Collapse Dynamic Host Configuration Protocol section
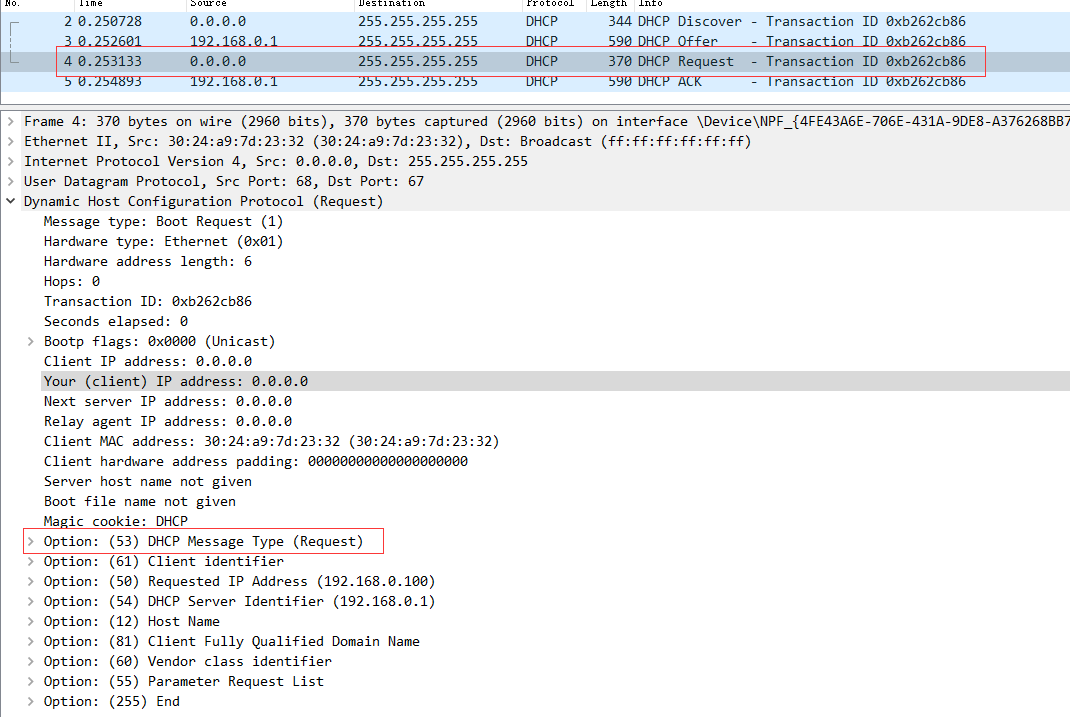Image resolution: width=1070 pixels, height=717 pixels. (11, 201)
